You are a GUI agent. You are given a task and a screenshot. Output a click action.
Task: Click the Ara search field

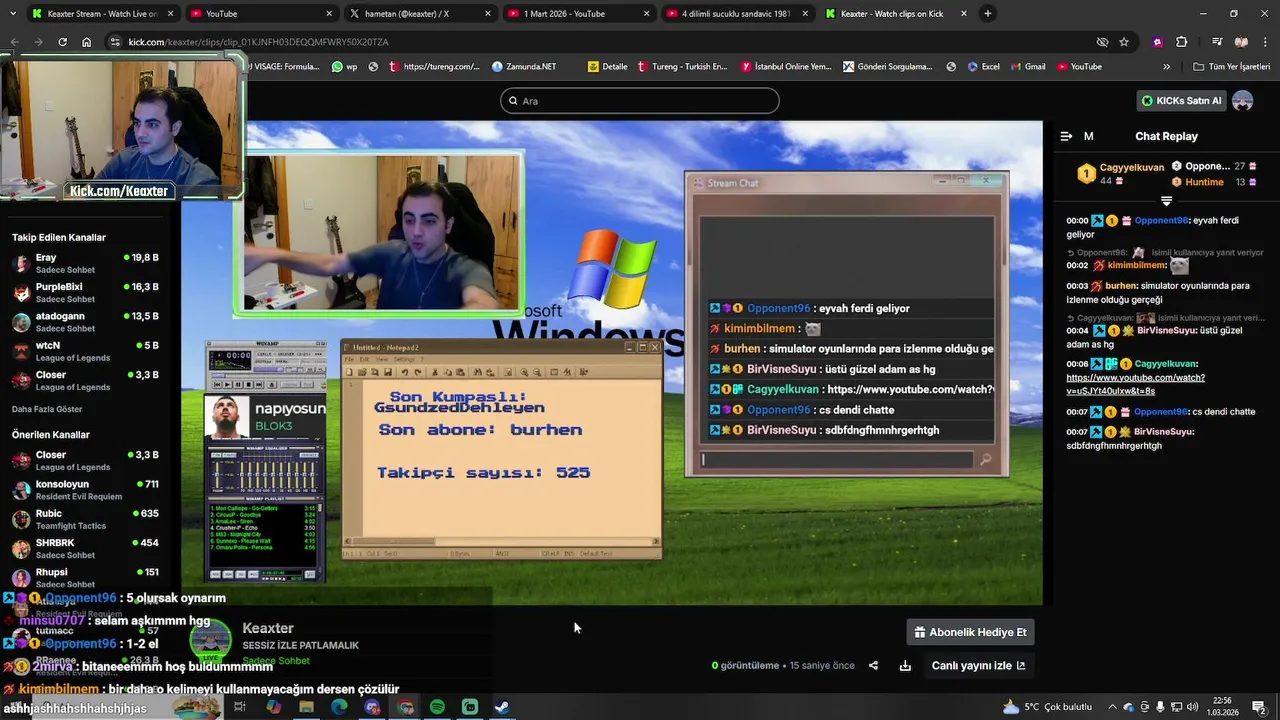(640, 100)
